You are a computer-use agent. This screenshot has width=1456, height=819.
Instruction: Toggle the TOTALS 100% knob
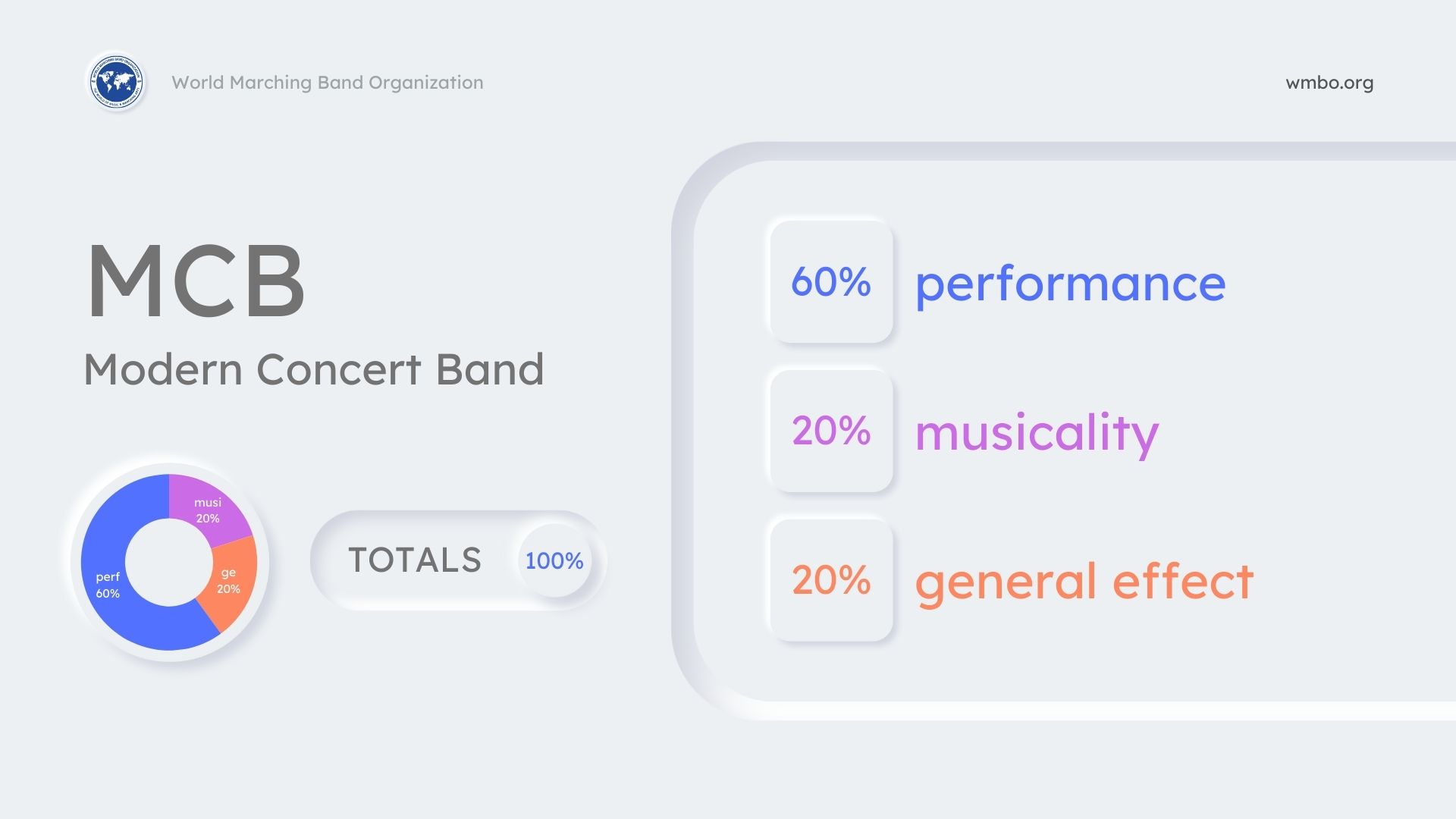tap(554, 560)
